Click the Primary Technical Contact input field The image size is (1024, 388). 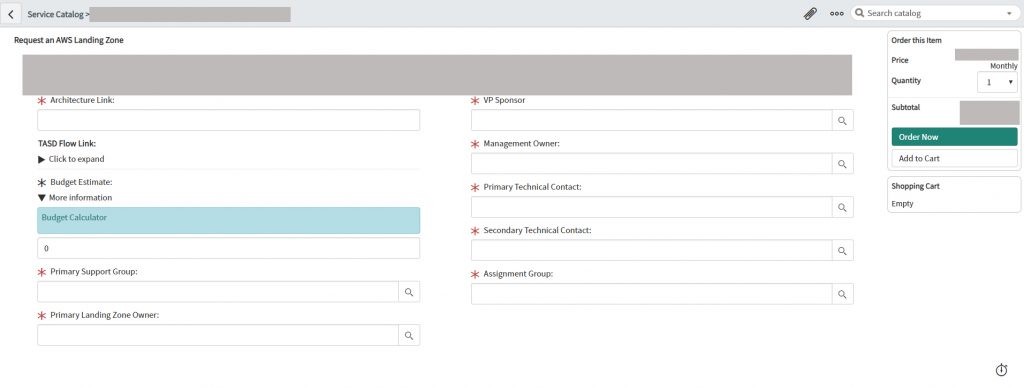652,207
